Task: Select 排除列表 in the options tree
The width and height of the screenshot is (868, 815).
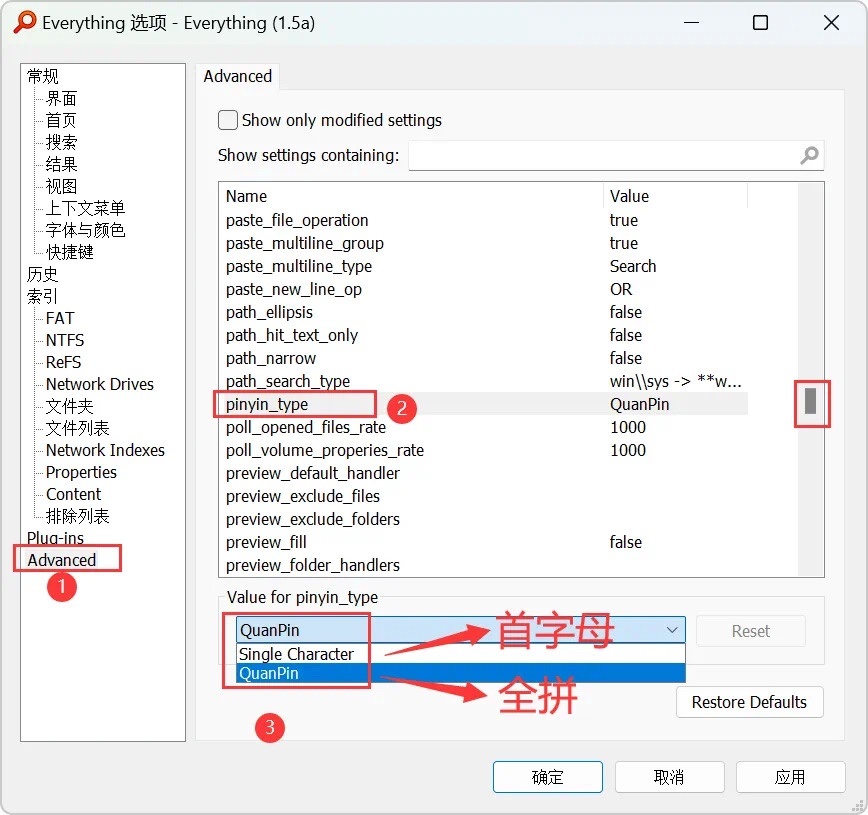Action: pos(78,516)
